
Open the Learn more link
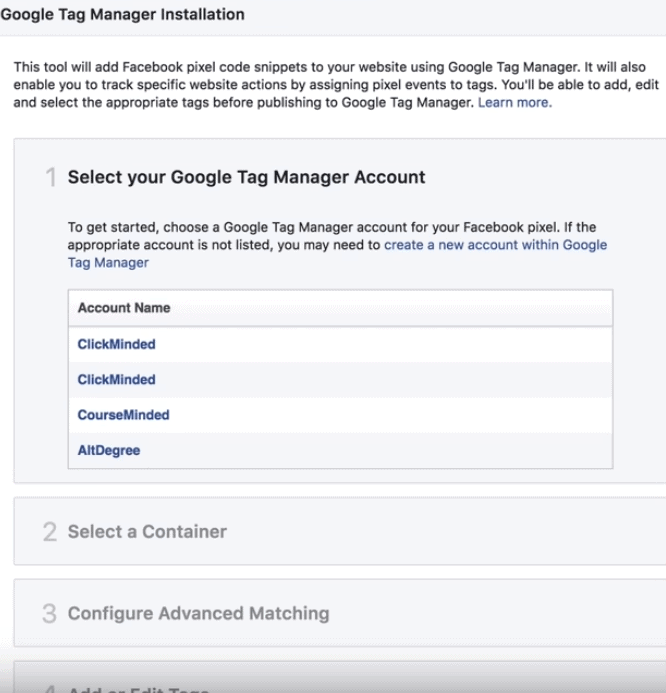(514, 103)
